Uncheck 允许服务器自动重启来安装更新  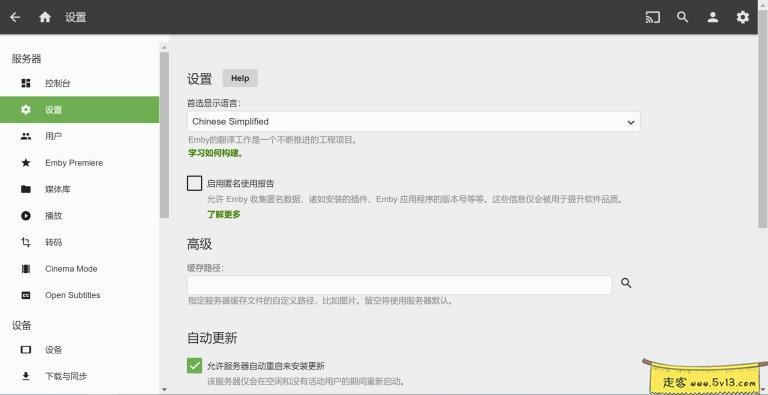click(194, 366)
